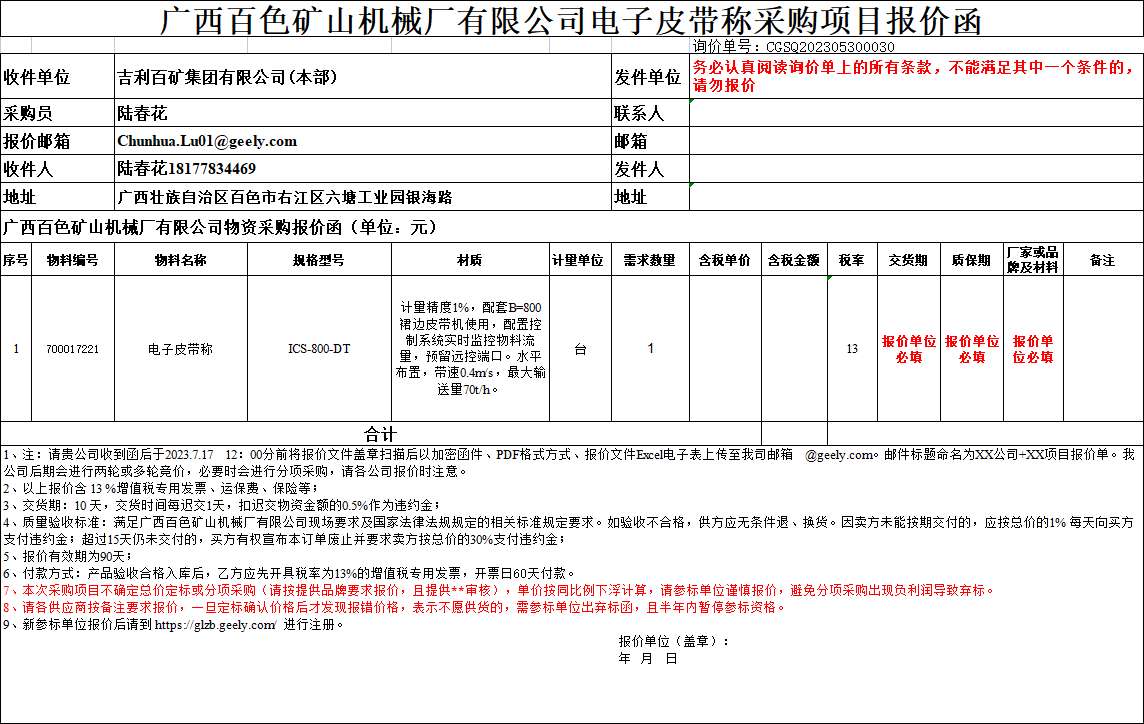1144x724 pixels.
Task: Select the 发件单位 label cell
Action: (x=648, y=77)
